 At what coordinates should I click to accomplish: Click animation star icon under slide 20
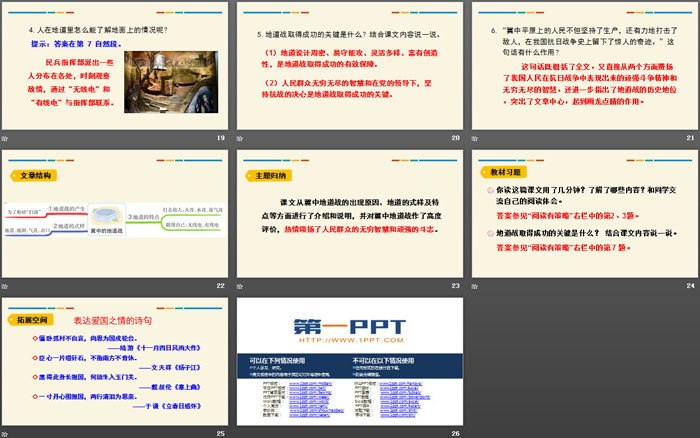[240, 138]
